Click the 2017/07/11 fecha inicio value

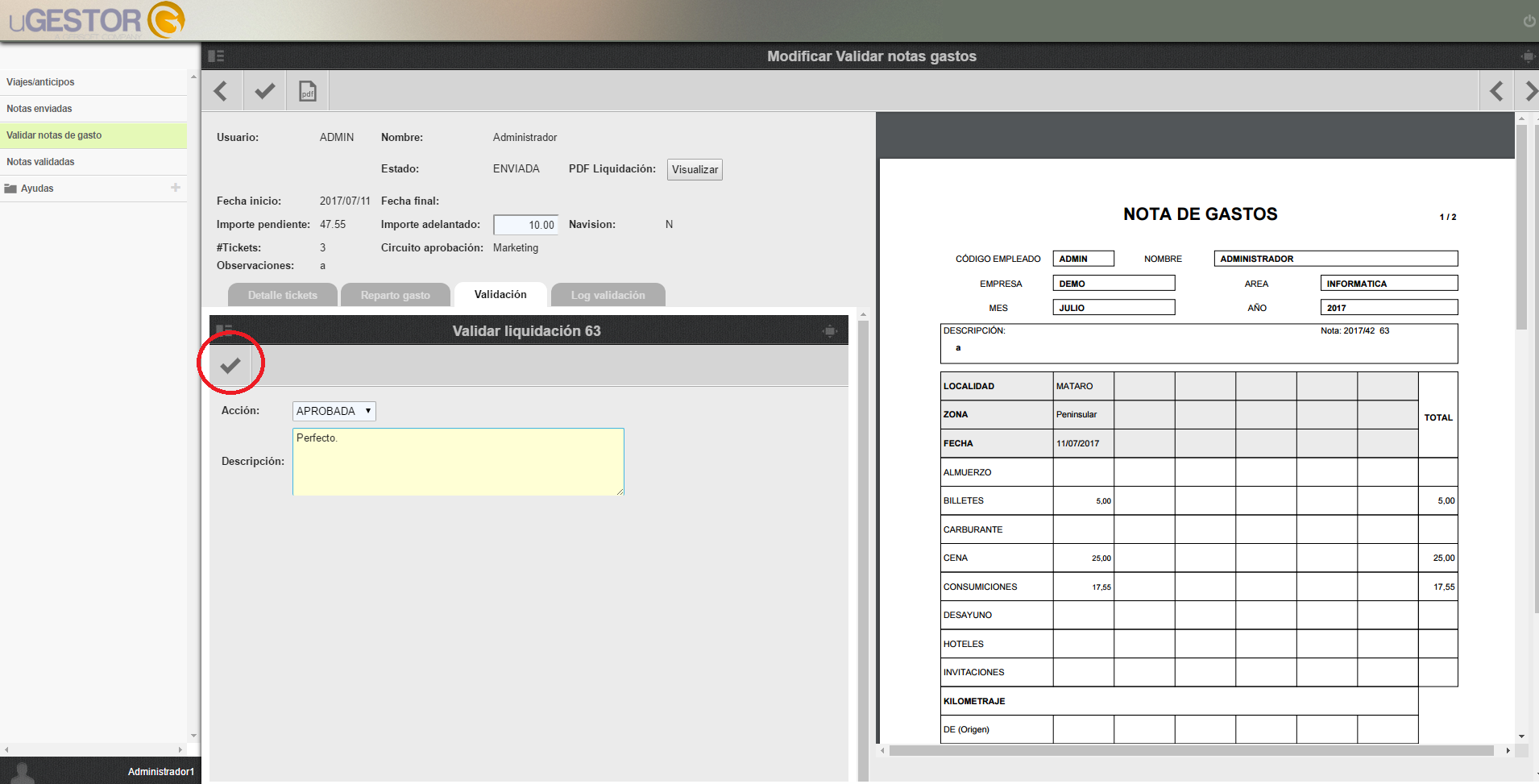point(345,201)
